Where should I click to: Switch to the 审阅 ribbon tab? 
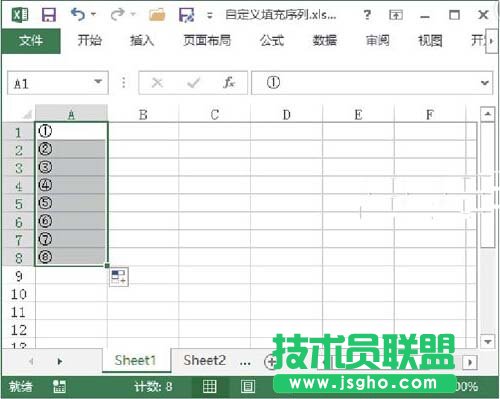coord(377,40)
